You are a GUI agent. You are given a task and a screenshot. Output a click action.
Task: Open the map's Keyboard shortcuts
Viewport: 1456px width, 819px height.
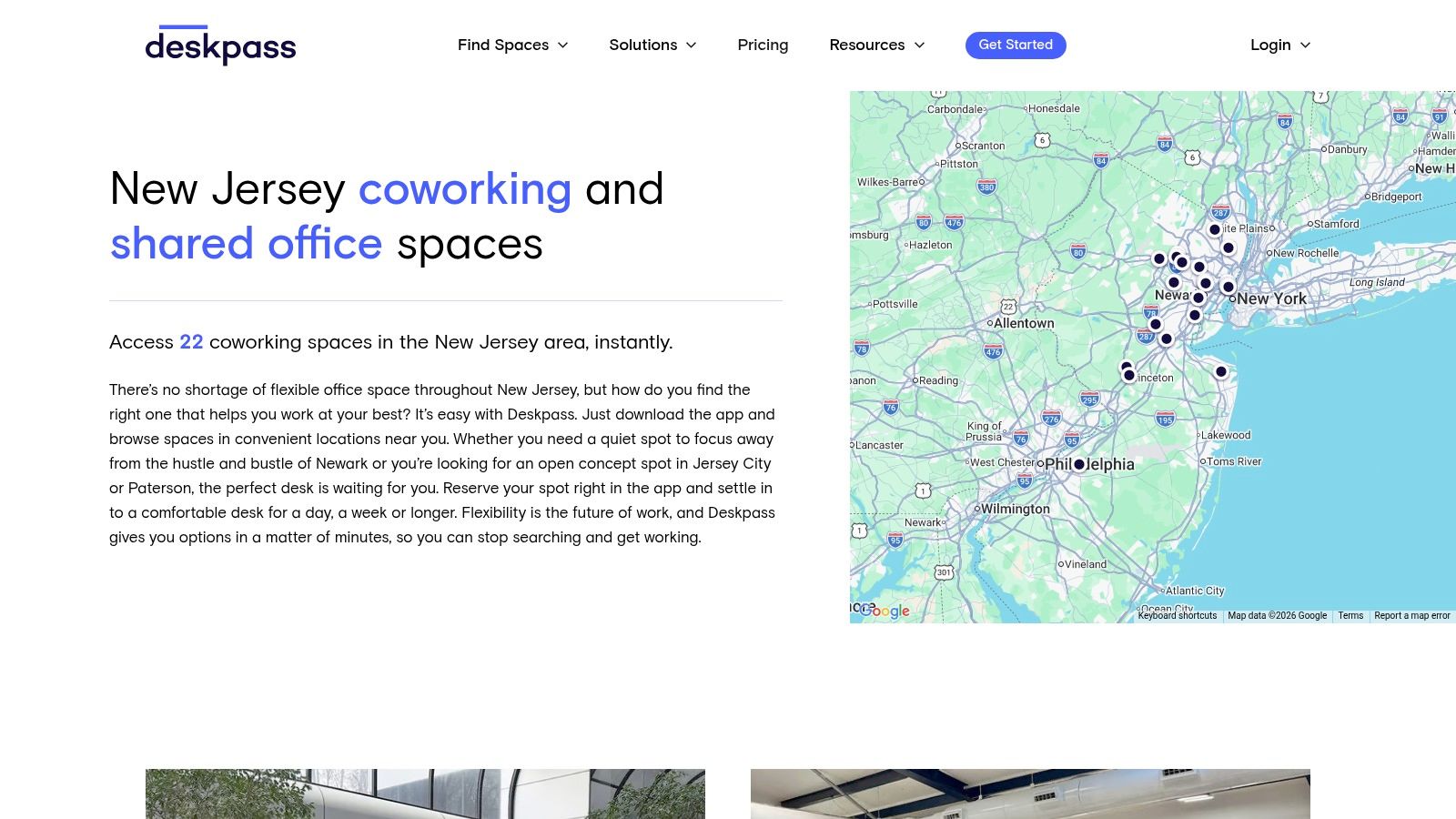[1177, 616]
